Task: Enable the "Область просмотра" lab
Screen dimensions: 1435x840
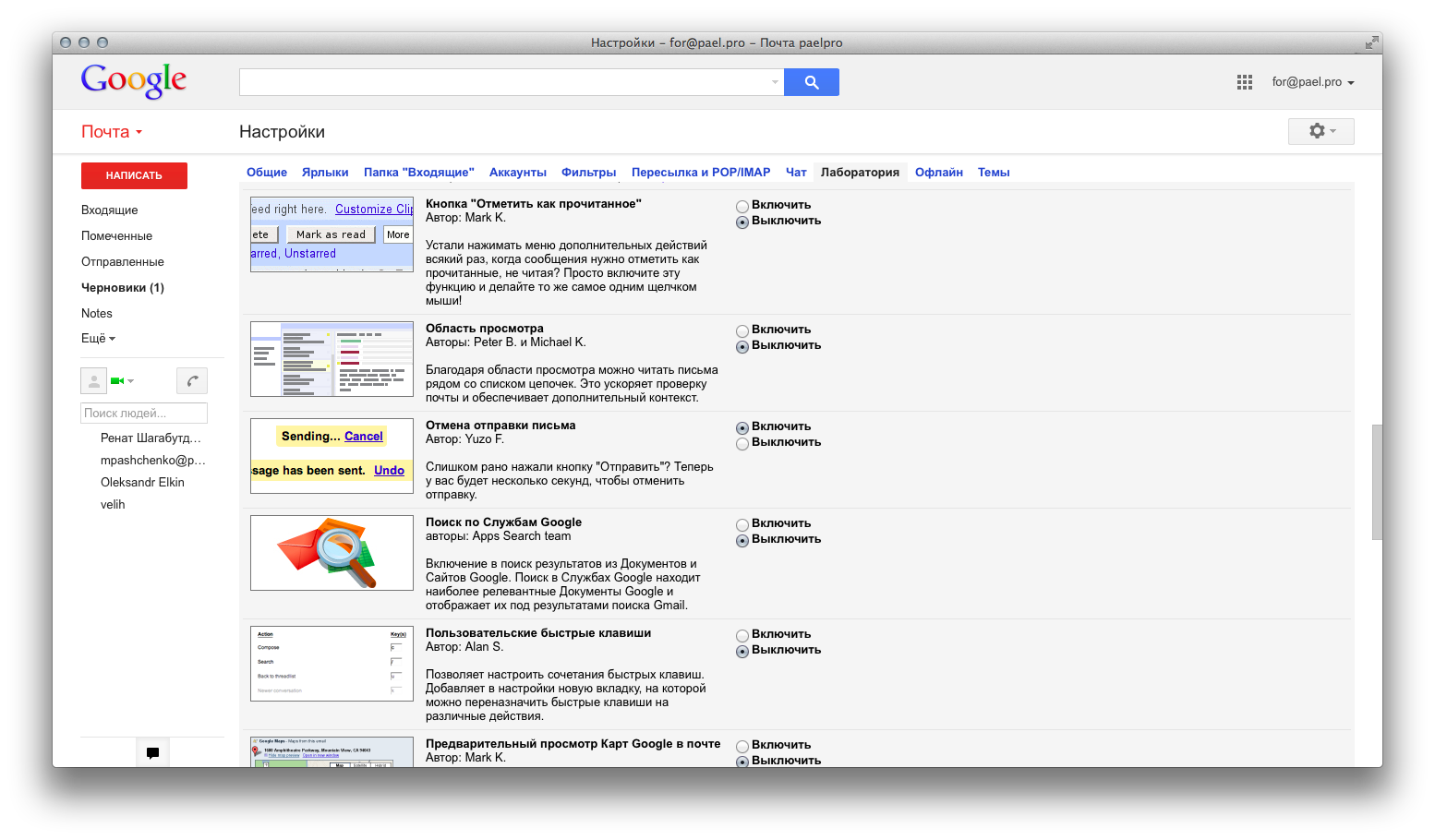Action: coord(742,331)
